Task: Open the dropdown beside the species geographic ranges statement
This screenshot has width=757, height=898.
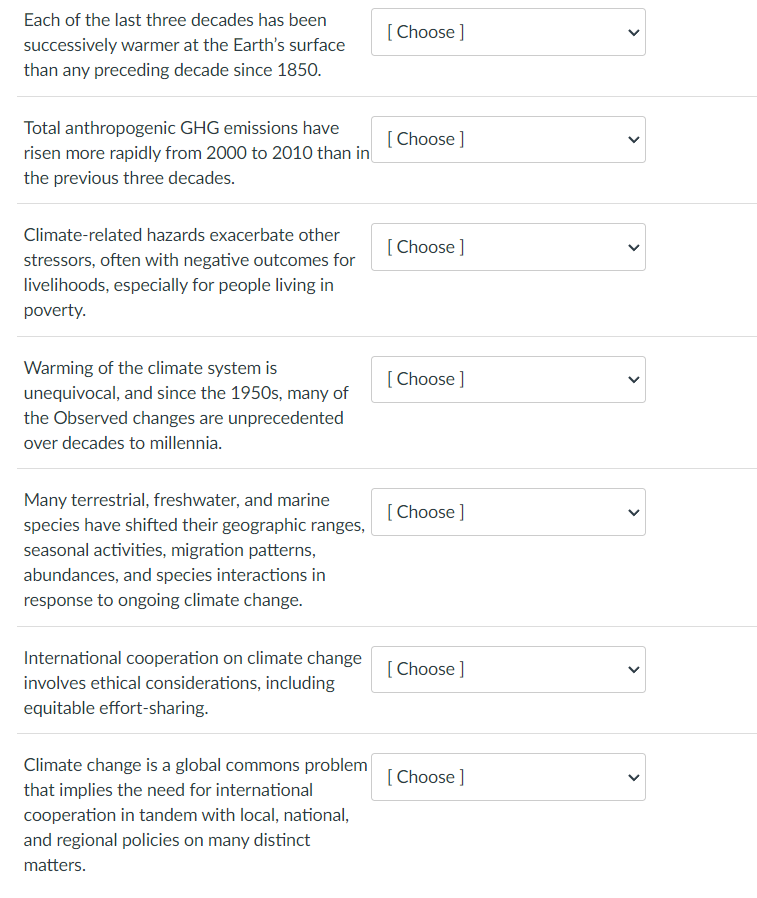Action: click(x=508, y=512)
